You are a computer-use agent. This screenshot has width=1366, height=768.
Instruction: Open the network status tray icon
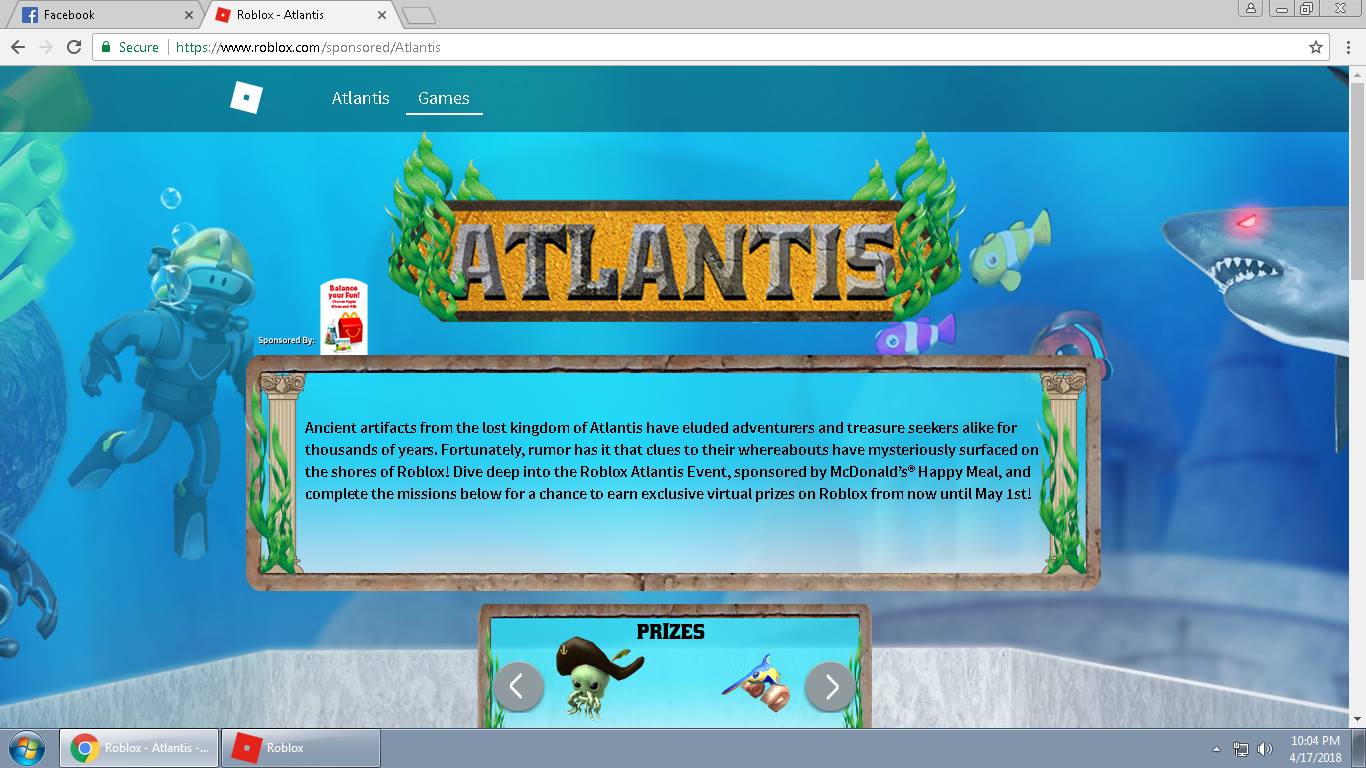[1241, 749]
